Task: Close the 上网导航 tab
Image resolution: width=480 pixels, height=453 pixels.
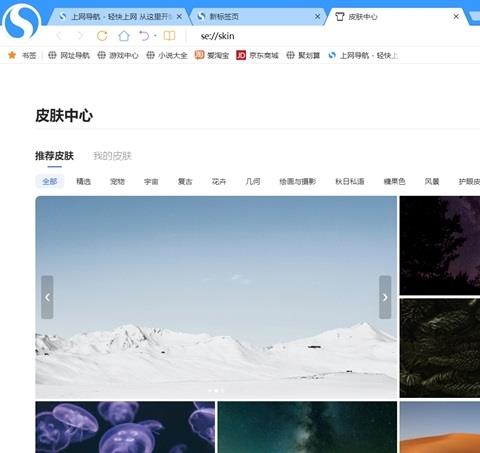Action: tap(179, 16)
